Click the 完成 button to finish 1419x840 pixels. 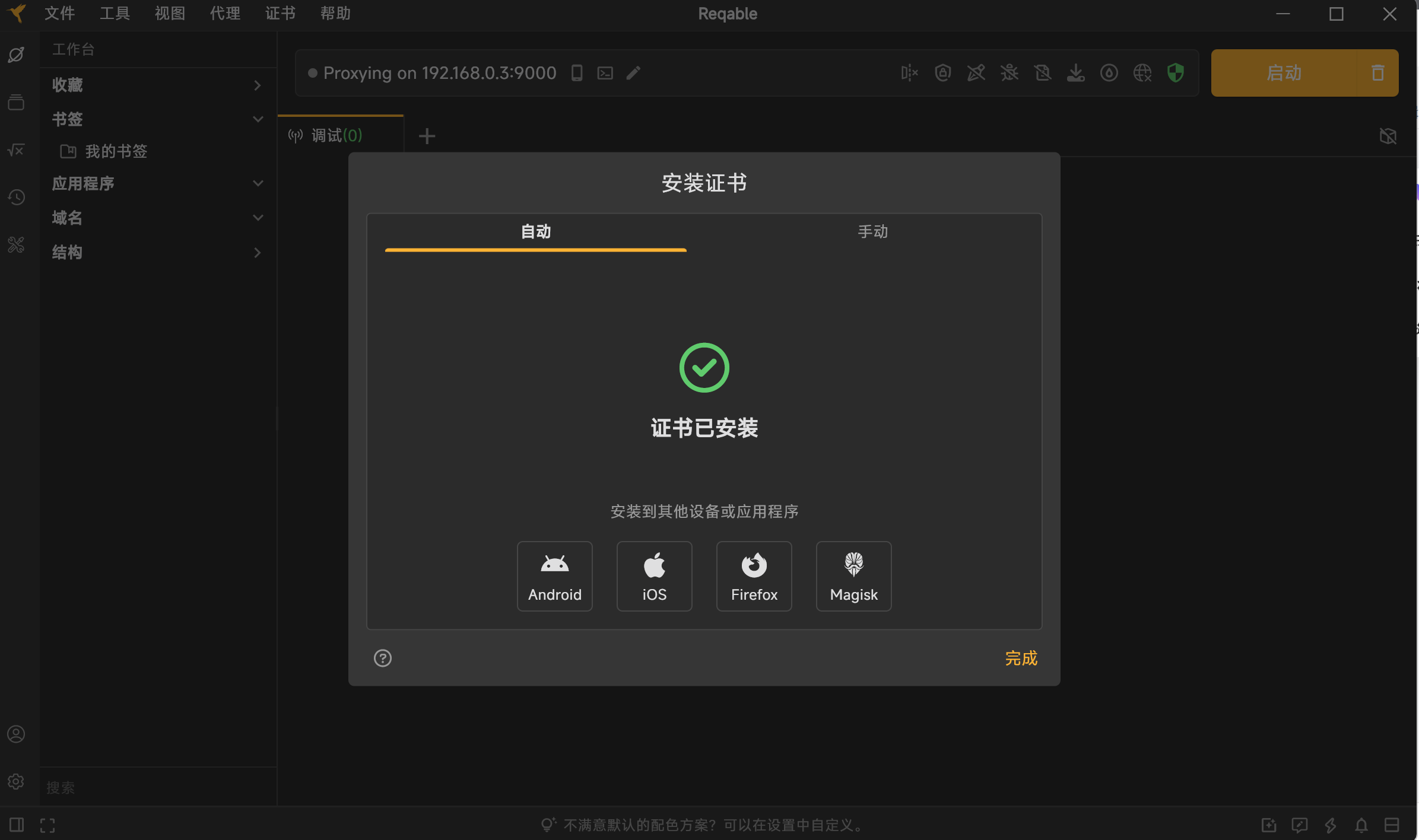pos(1020,658)
